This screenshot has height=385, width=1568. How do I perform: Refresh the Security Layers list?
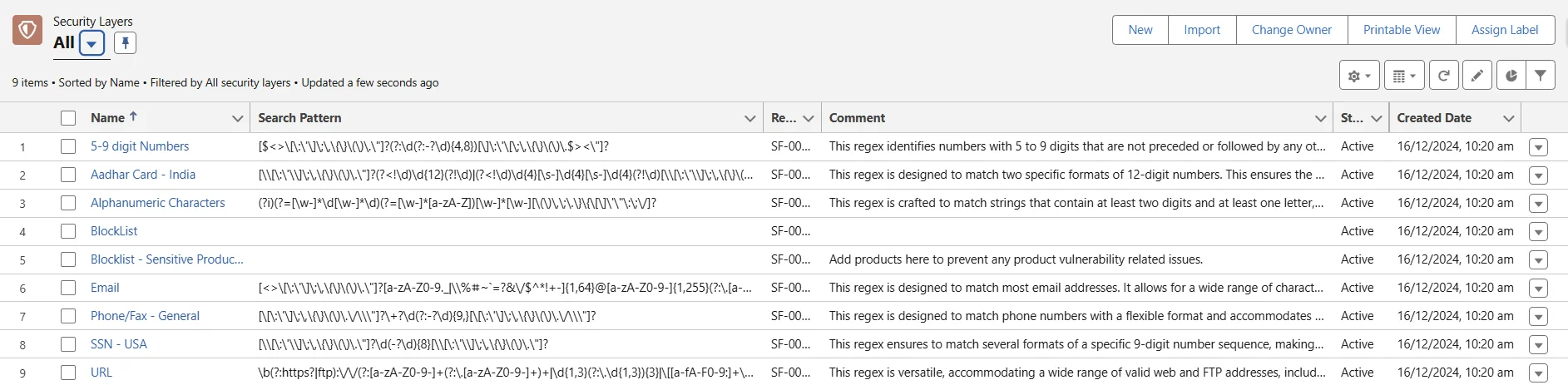[x=1444, y=76]
